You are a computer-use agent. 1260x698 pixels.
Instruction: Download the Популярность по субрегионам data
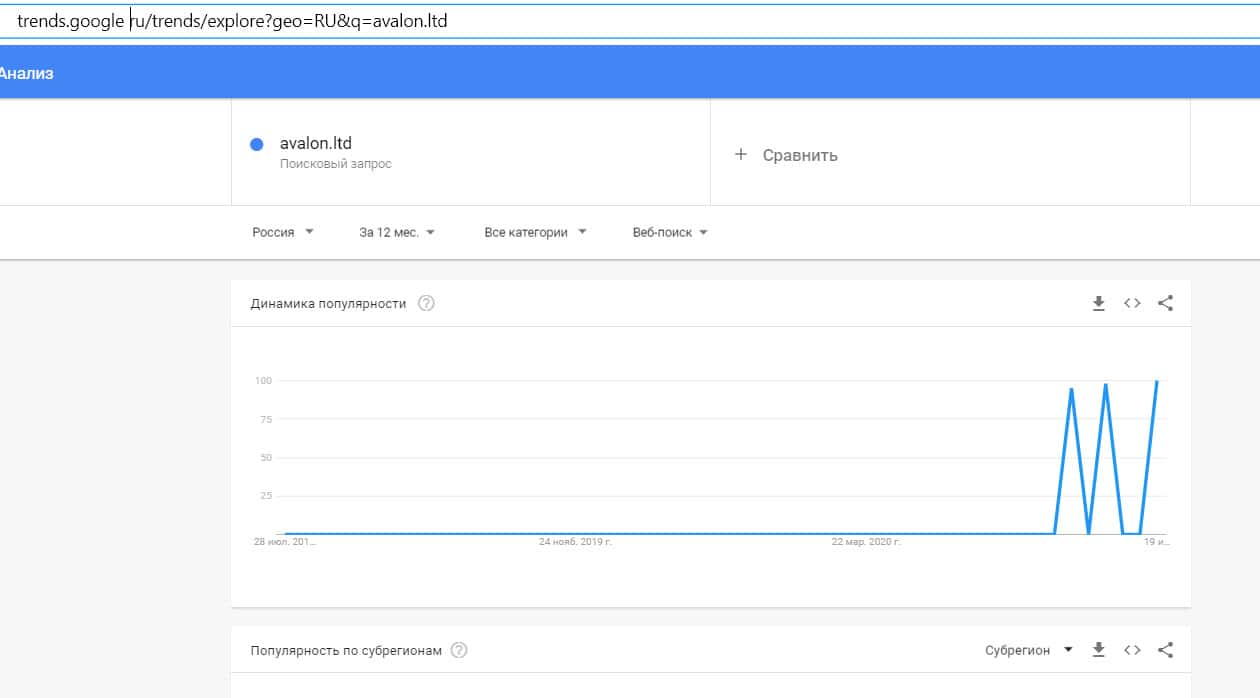point(1098,650)
